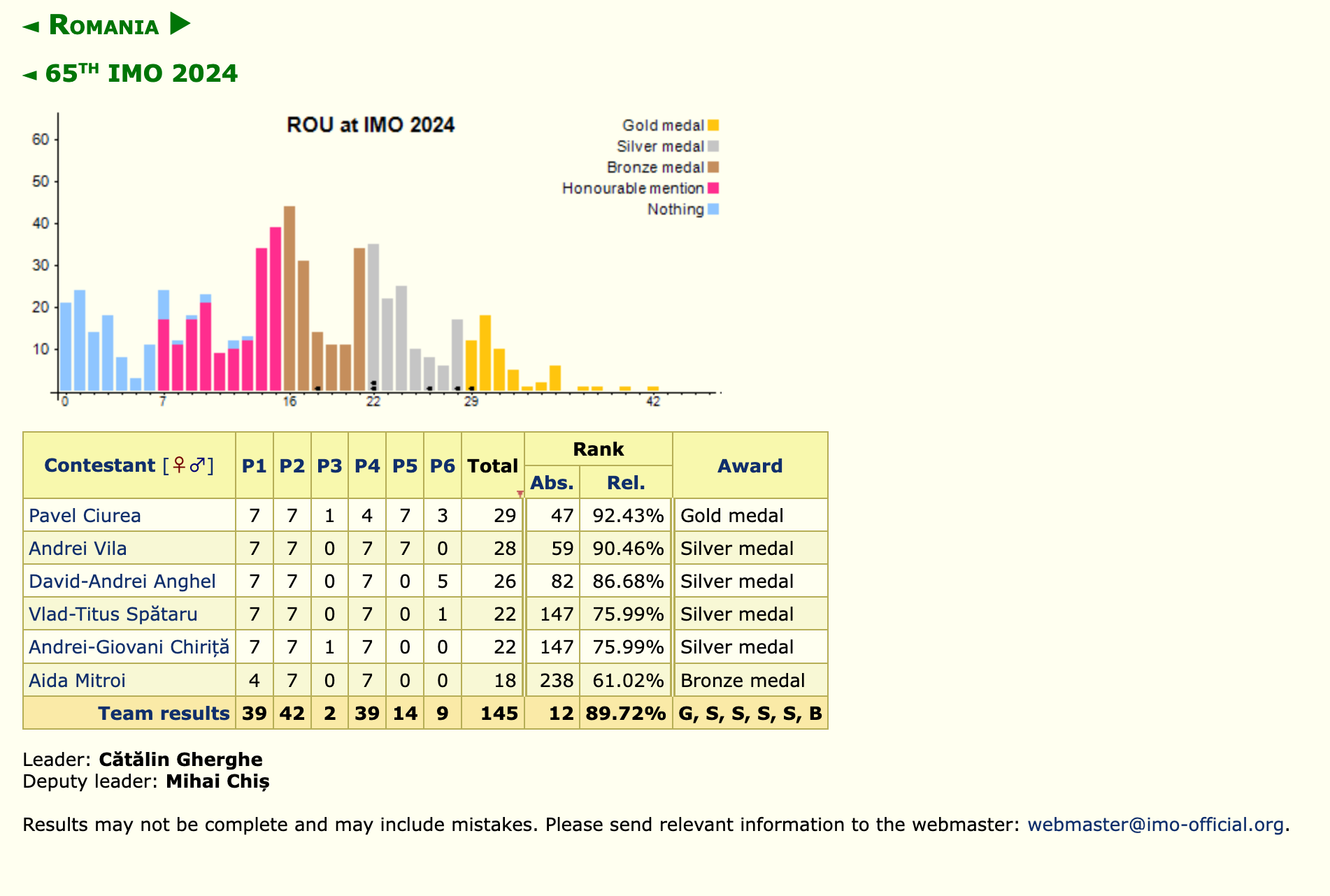Viewport: 1330px width, 896px height.
Task: Sort table by Contestant column
Action: [99, 465]
